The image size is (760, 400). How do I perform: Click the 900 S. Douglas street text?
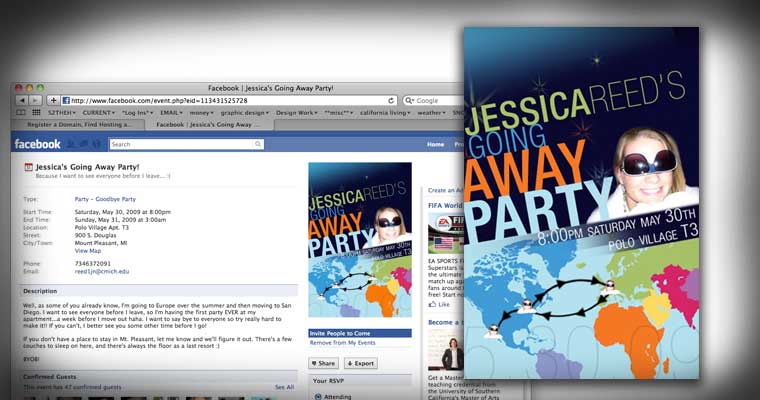pos(95,235)
